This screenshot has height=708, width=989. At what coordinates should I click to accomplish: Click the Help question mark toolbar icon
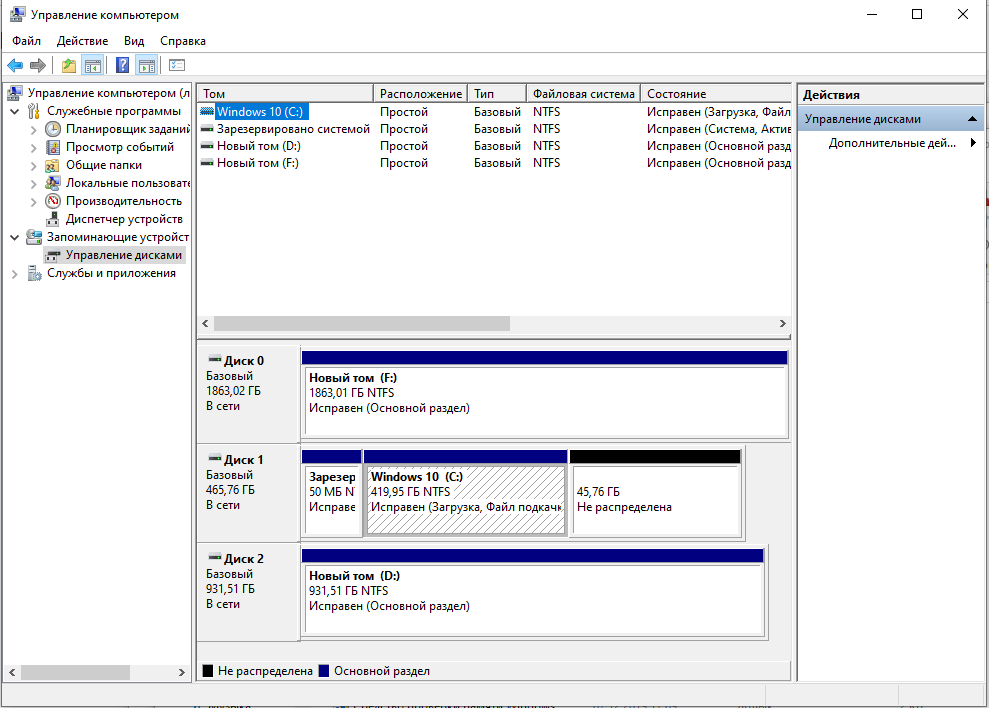(122, 66)
